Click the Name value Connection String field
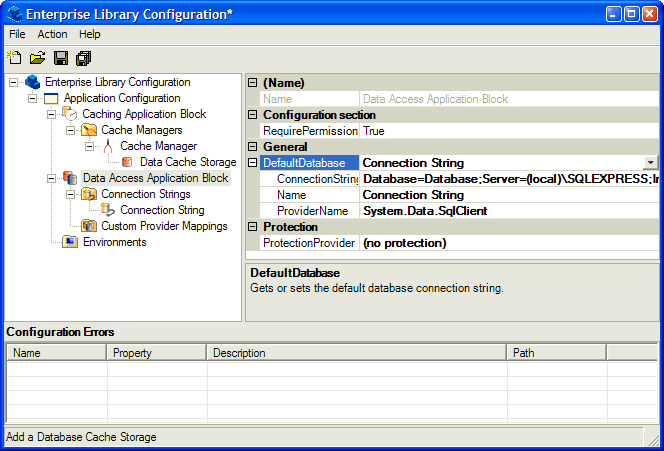This screenshot has width=664, height=451. tap(509, 195)
